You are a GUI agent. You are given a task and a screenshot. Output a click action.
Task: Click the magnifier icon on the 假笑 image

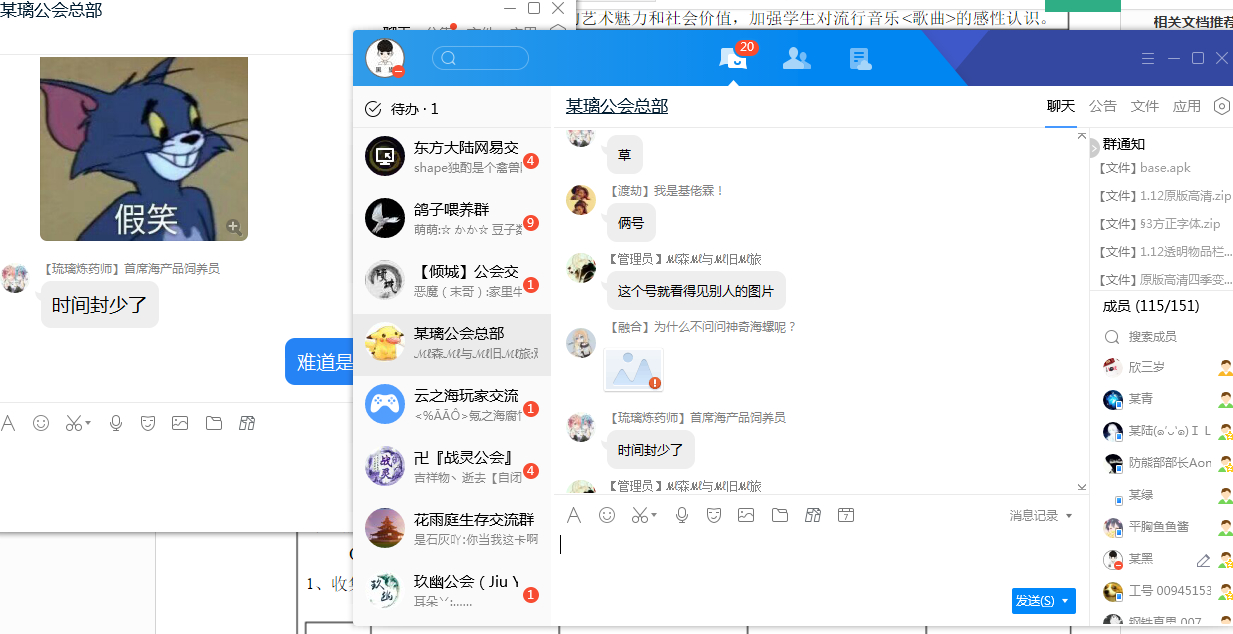point(233,227)
